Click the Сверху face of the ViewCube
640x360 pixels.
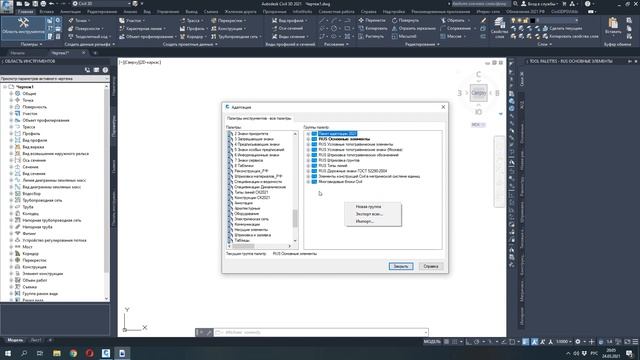click(478, 93)
